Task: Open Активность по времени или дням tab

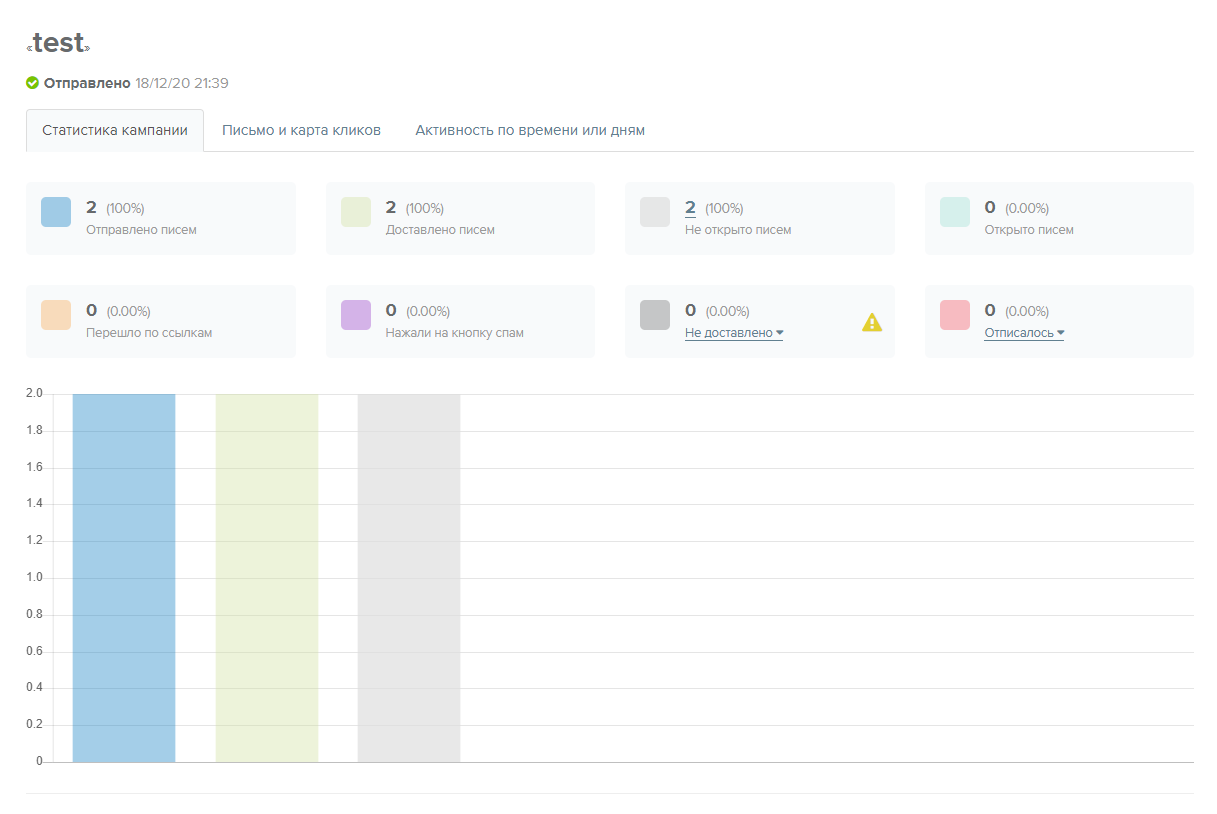Action: pyautogui.click(x=530, y=131)
